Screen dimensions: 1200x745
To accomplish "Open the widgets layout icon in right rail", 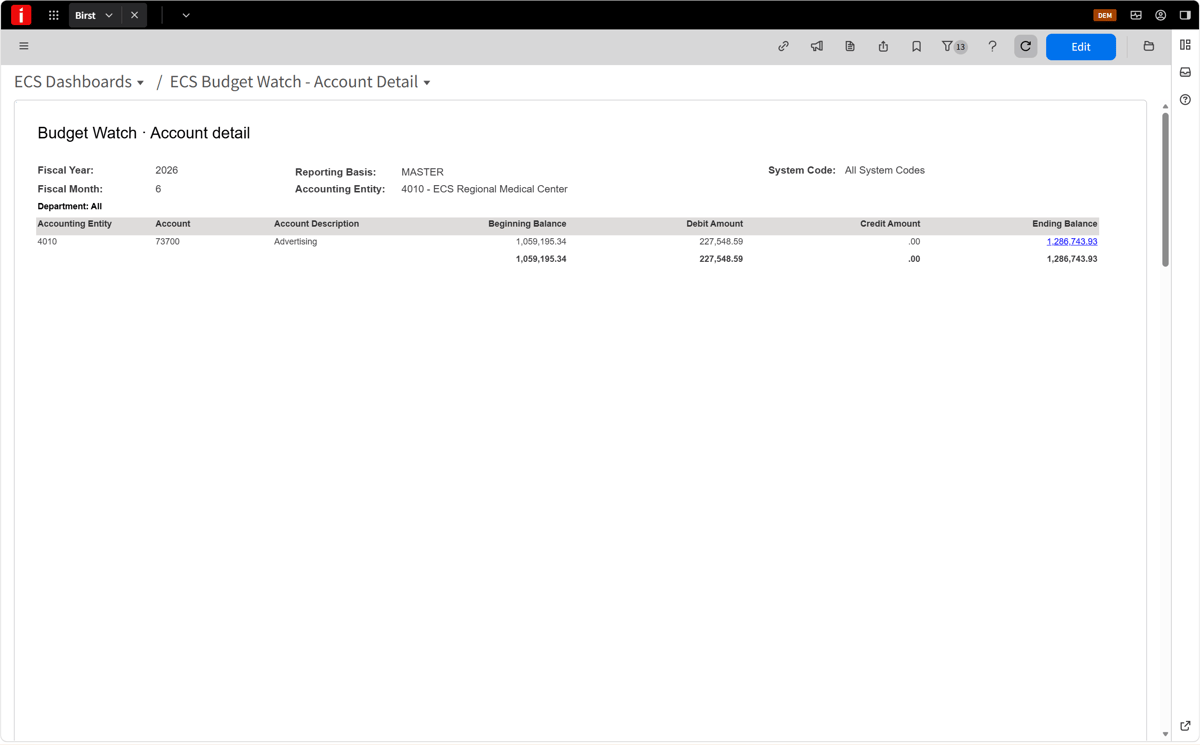I will tap(1185, 45).
